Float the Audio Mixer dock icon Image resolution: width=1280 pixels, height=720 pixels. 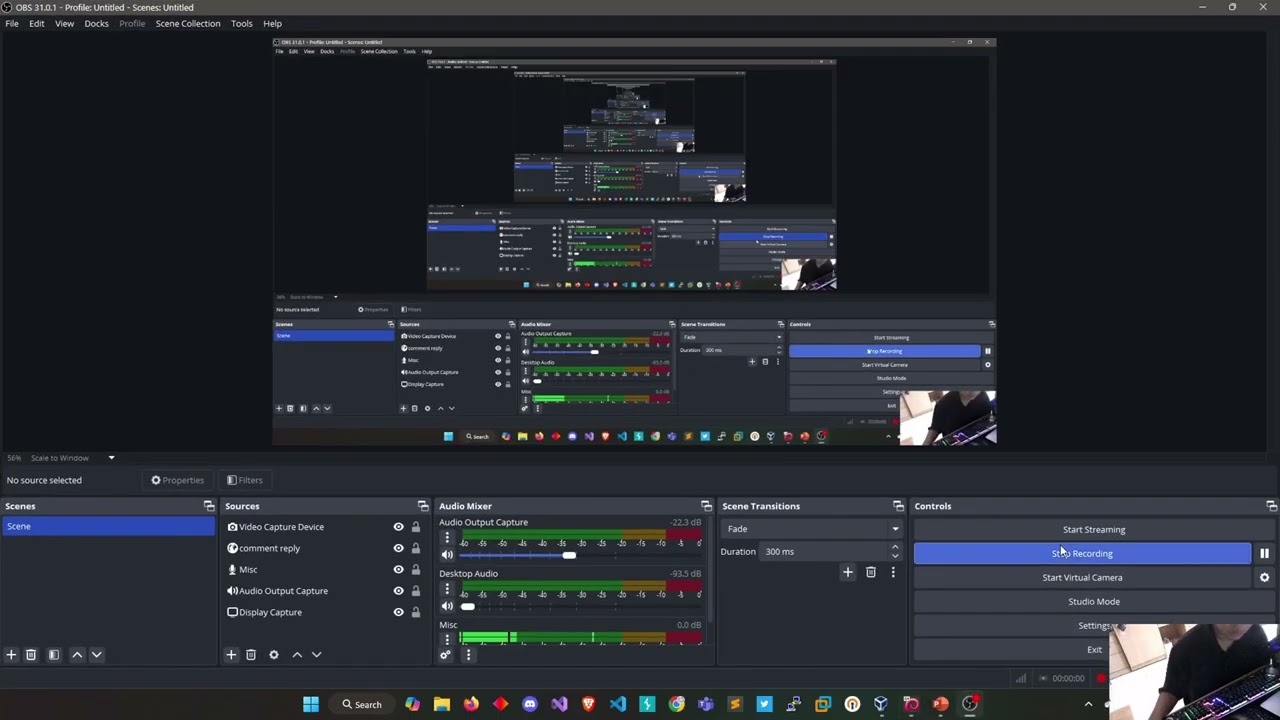point(706,506)
